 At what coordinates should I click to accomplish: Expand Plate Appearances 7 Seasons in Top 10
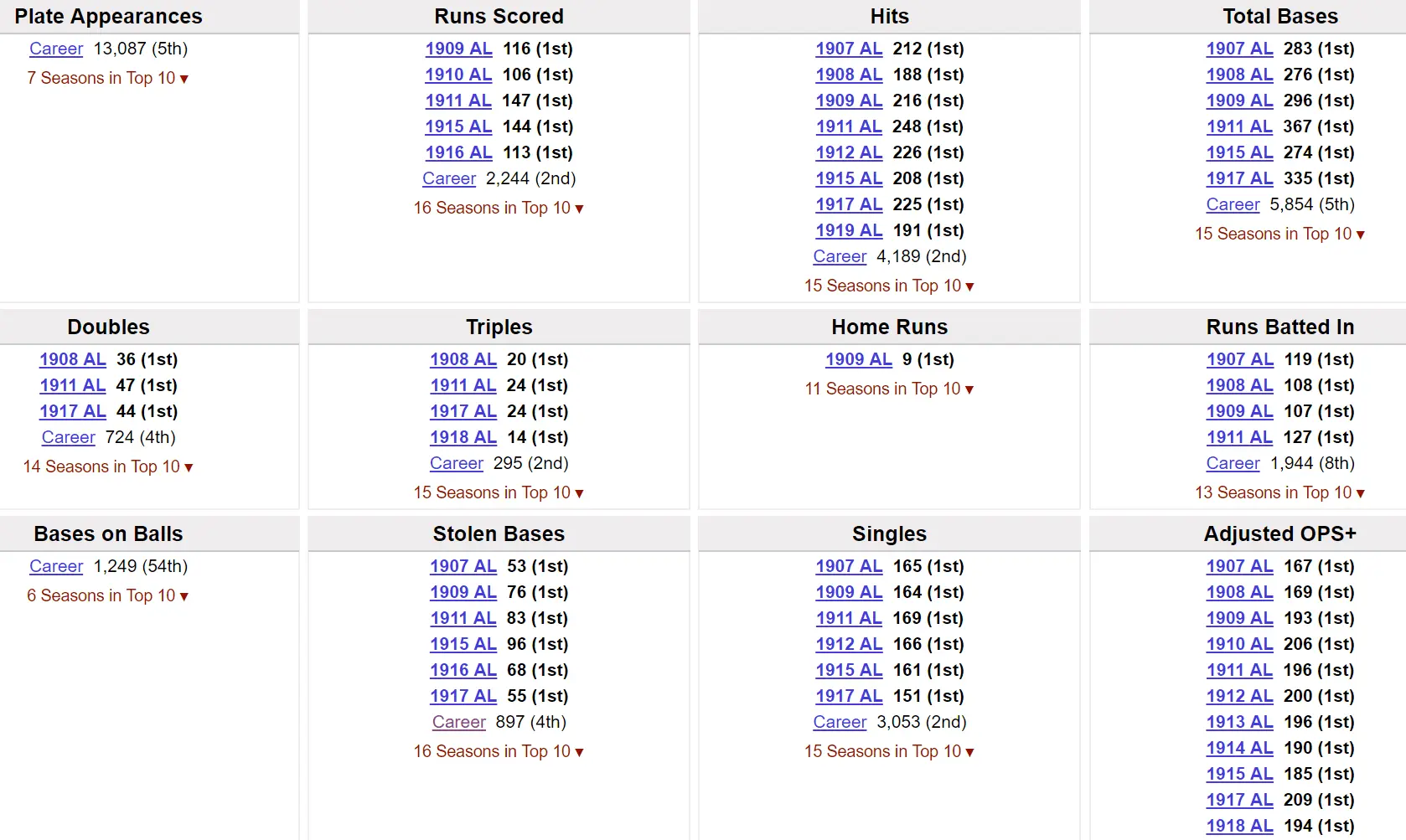coord(107,78)
